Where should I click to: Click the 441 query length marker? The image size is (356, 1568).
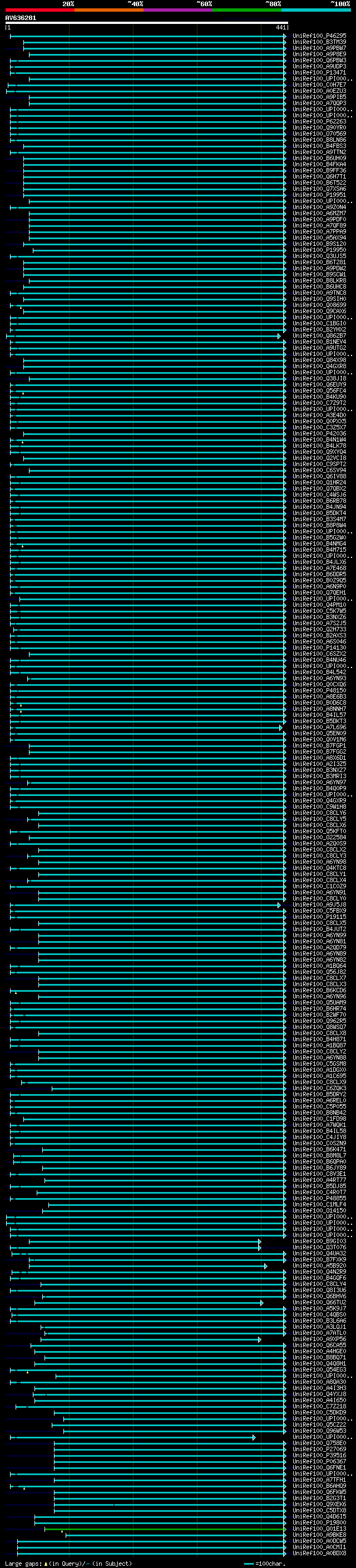click(x=280, y=27)
